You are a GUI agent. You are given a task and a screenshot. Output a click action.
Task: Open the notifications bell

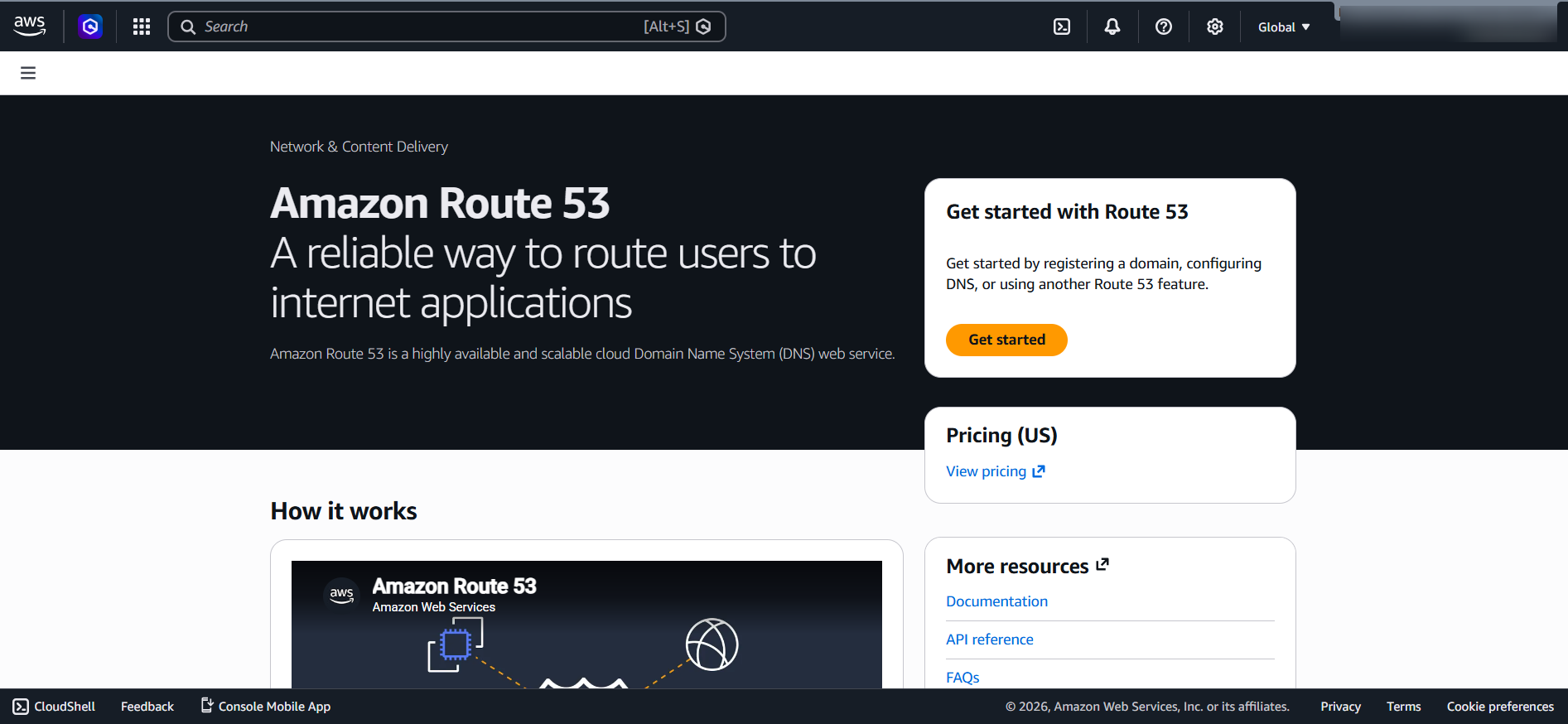[1112, 27]
